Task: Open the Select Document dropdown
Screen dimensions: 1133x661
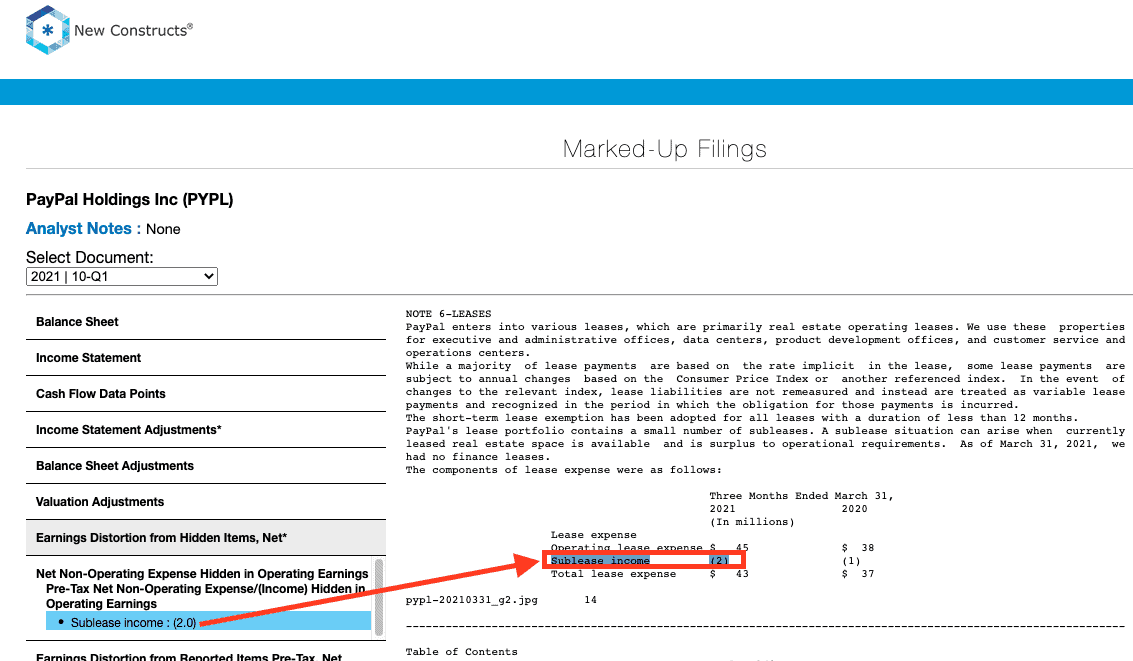Action: click(x=121, y=277)
